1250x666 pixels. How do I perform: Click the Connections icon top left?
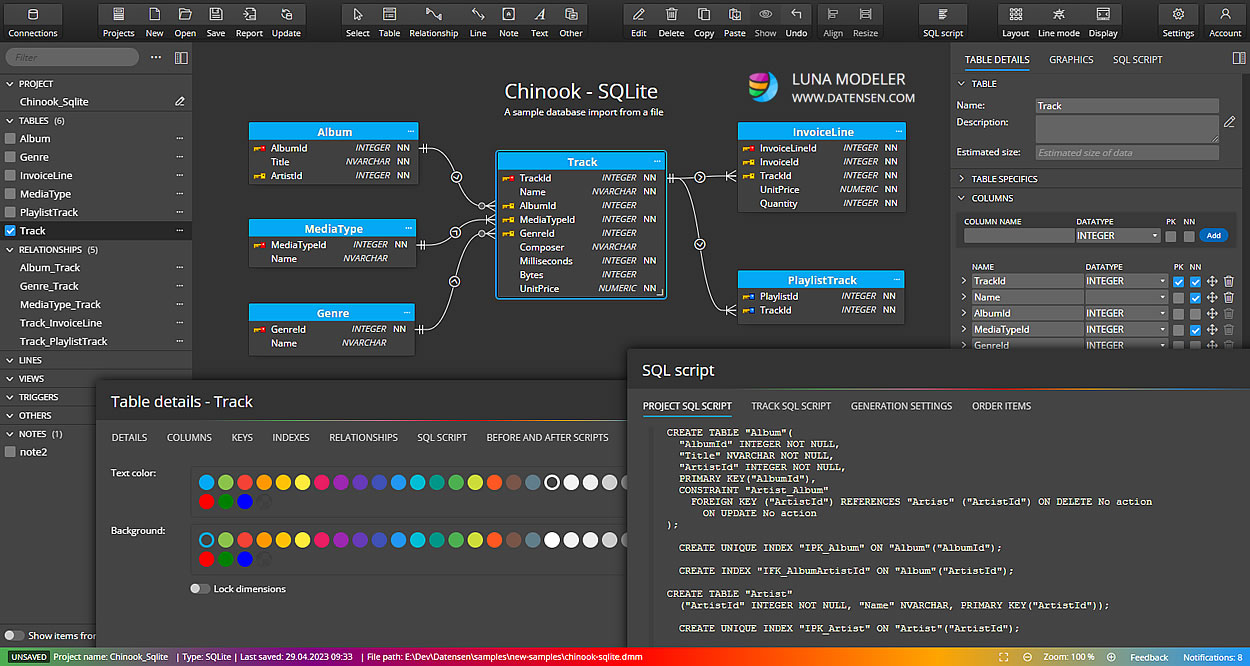pyautogui.click(x=32, y=19)
